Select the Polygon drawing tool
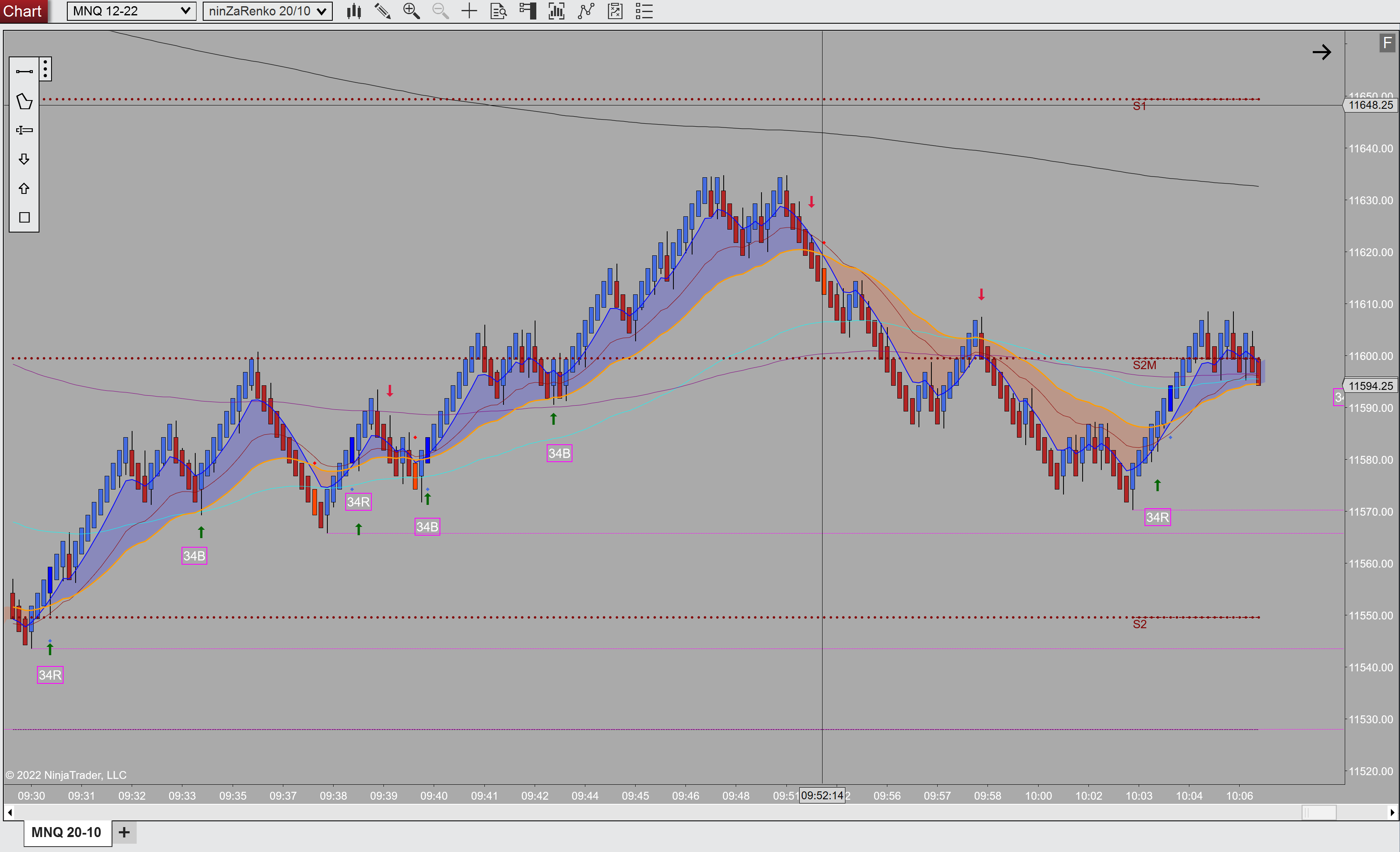The image size is (1400, 852). tap(24, 101)
